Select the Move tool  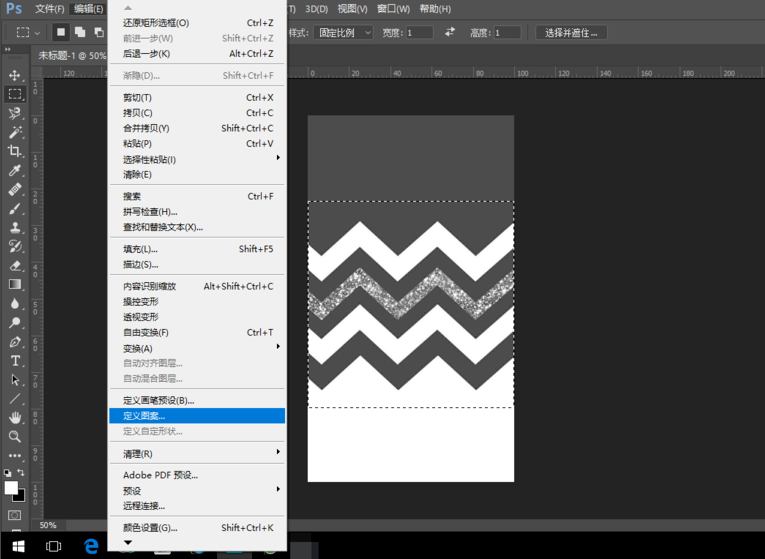pos(15,75)
